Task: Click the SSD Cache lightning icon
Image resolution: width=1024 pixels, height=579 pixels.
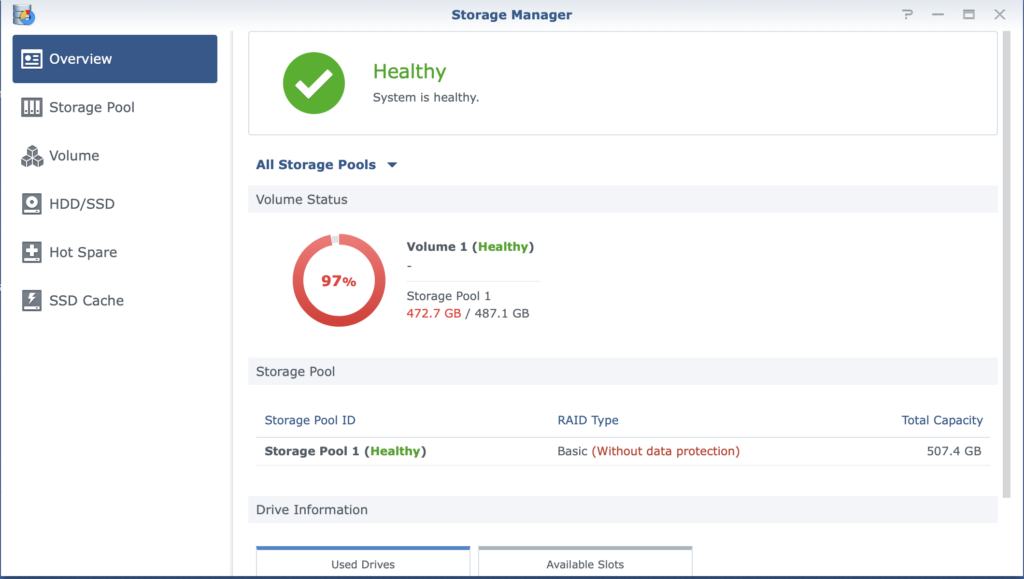Action: pos(32,301)
